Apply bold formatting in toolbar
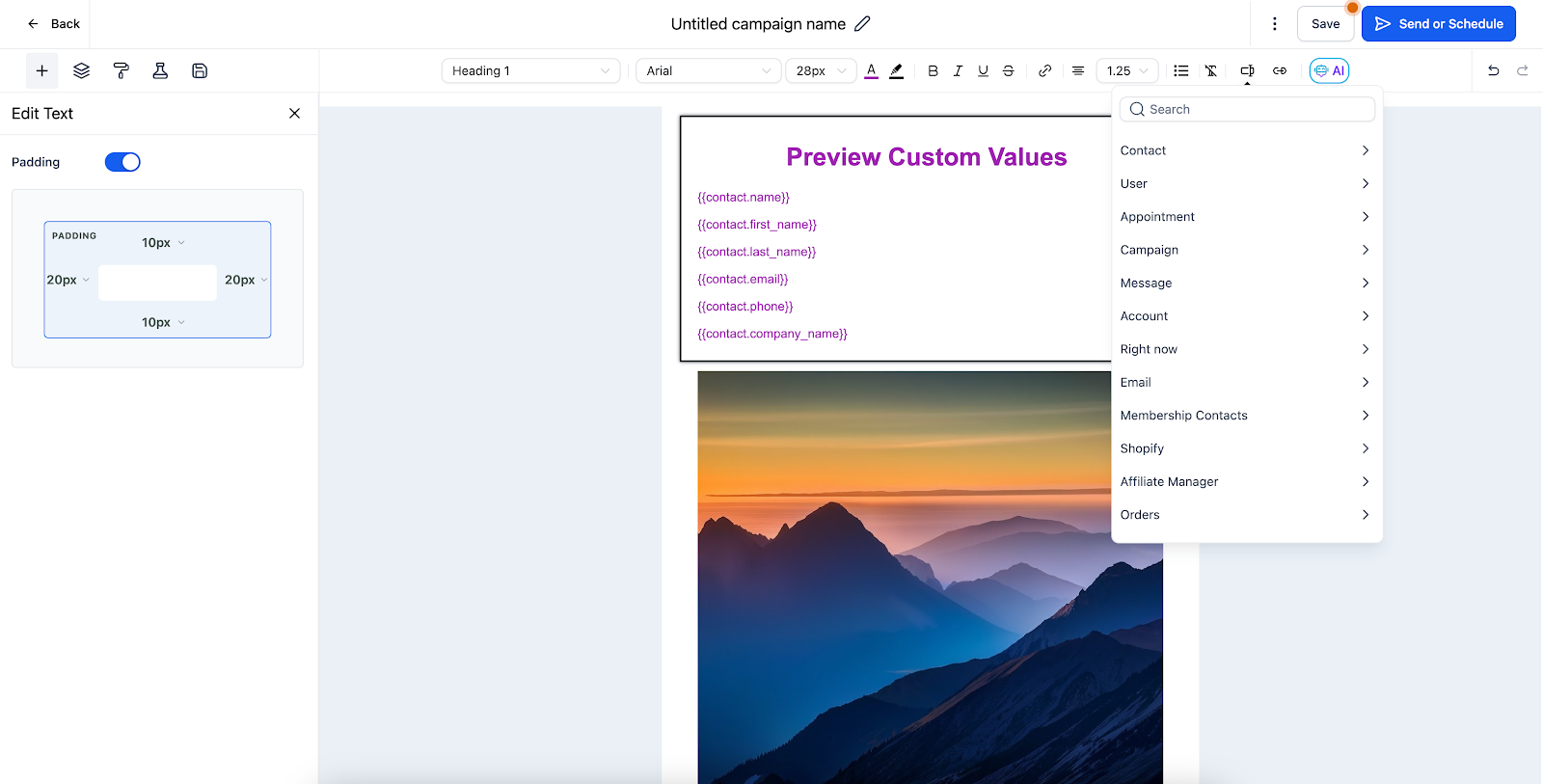Image resolution: width=1543 pixels, height=784 pixels. point(933,70)
